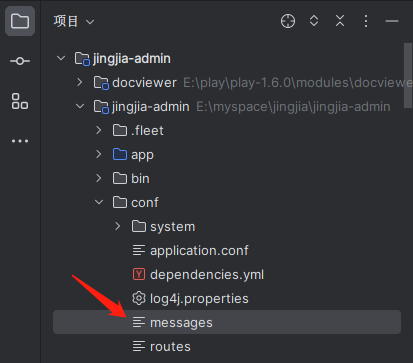The image size is (413, 363).
Task: Click the project tree vertical scrollbar
Action: pos(408,76)
